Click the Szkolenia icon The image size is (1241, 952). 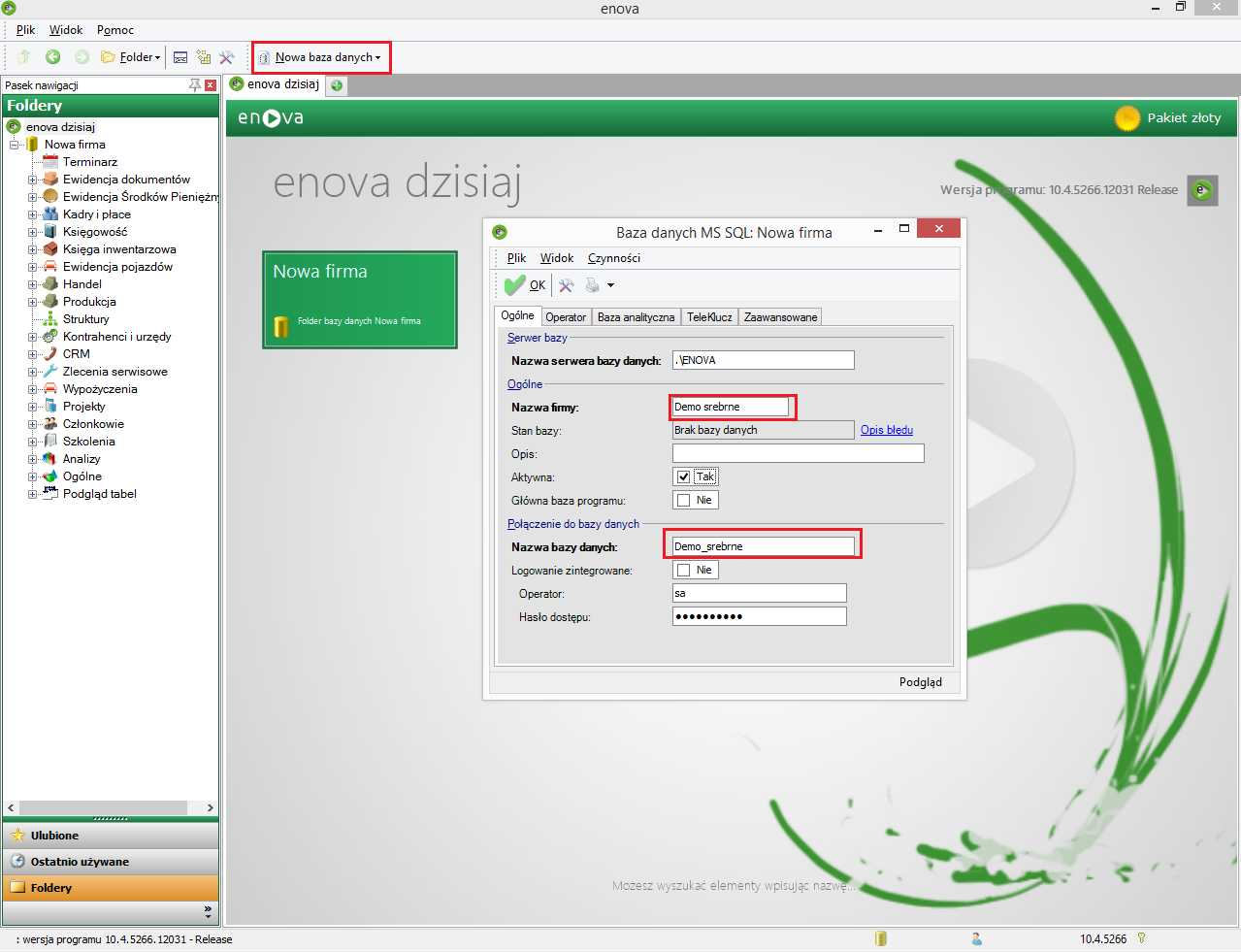(50, 442)
